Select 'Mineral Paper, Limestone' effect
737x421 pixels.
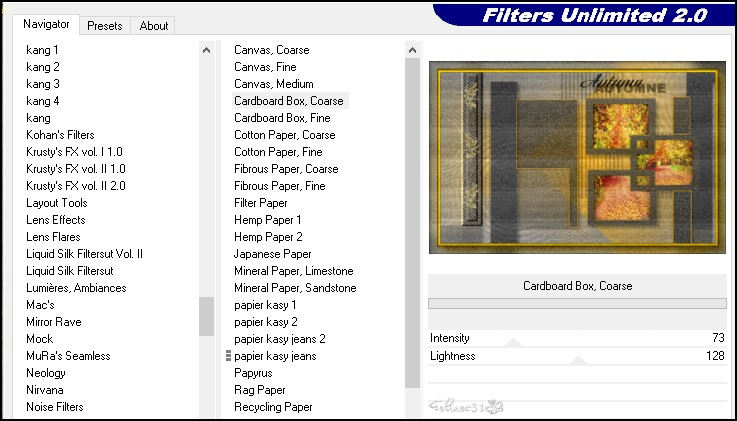(x=294, y=271)
